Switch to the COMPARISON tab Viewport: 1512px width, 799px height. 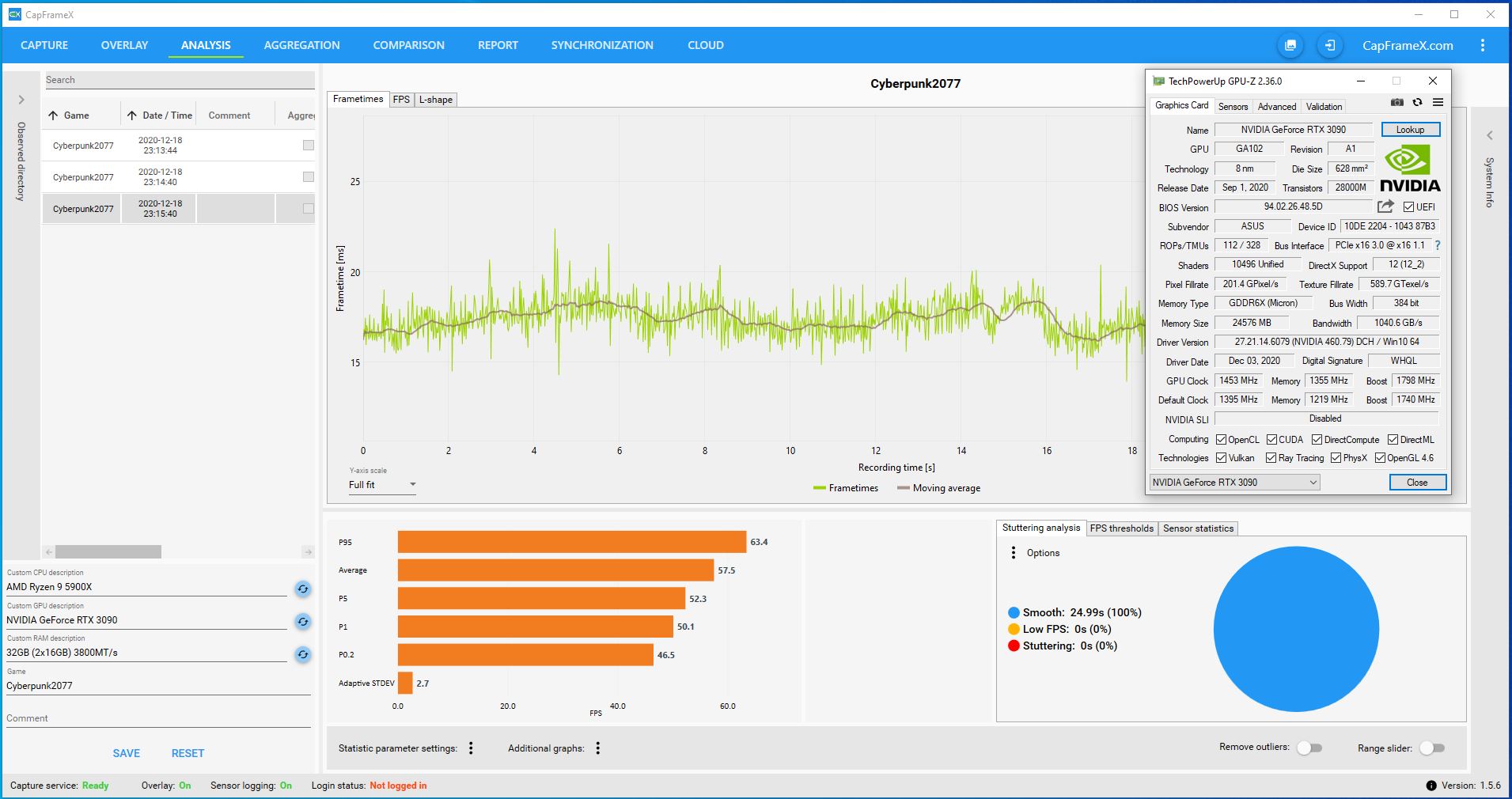point(409,45)
